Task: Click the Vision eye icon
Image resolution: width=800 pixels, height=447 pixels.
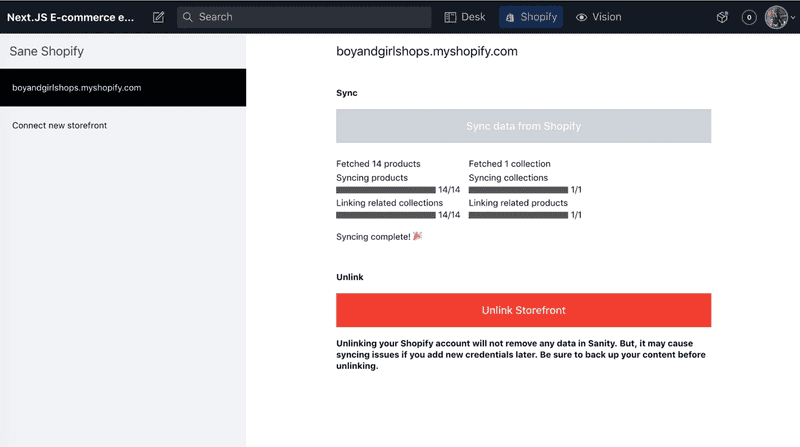Action: coord(581,17)
